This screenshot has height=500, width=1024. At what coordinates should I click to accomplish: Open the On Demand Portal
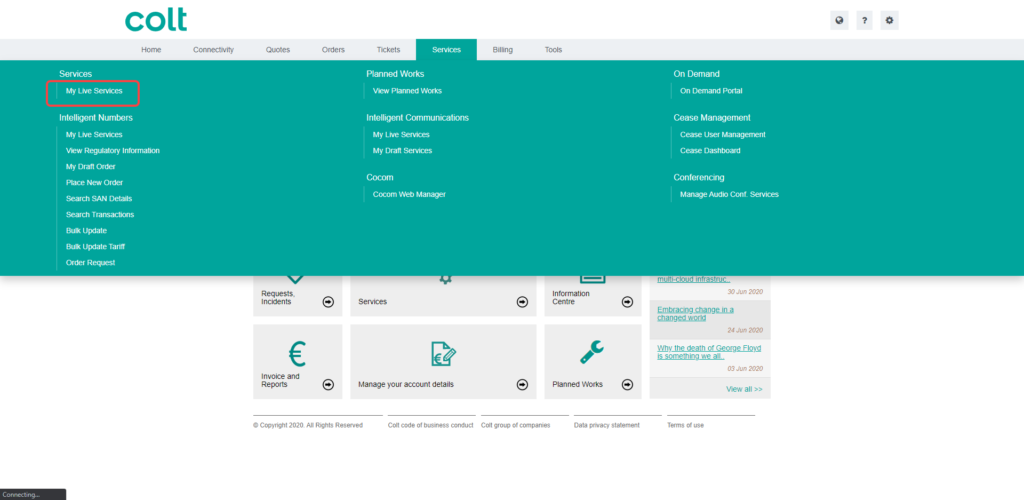click(711, 91)
